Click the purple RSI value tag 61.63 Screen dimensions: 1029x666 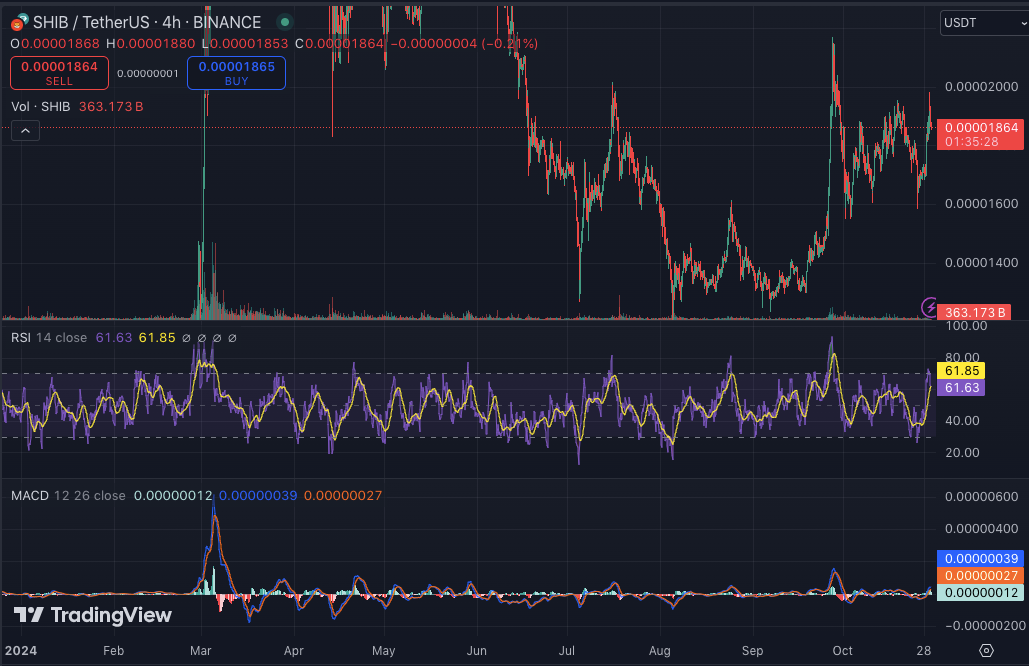(x=961, y=388)
